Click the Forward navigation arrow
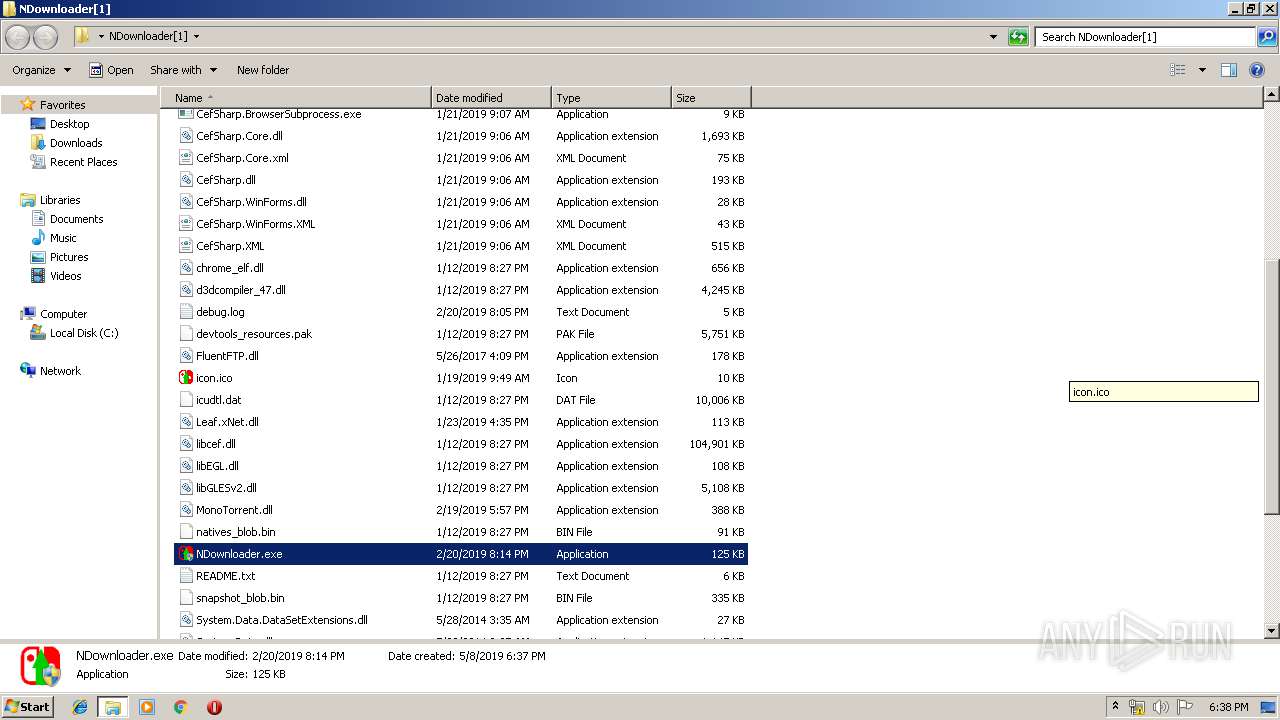The width and height of the screenshot is (1280, 720). pos(46,37)
